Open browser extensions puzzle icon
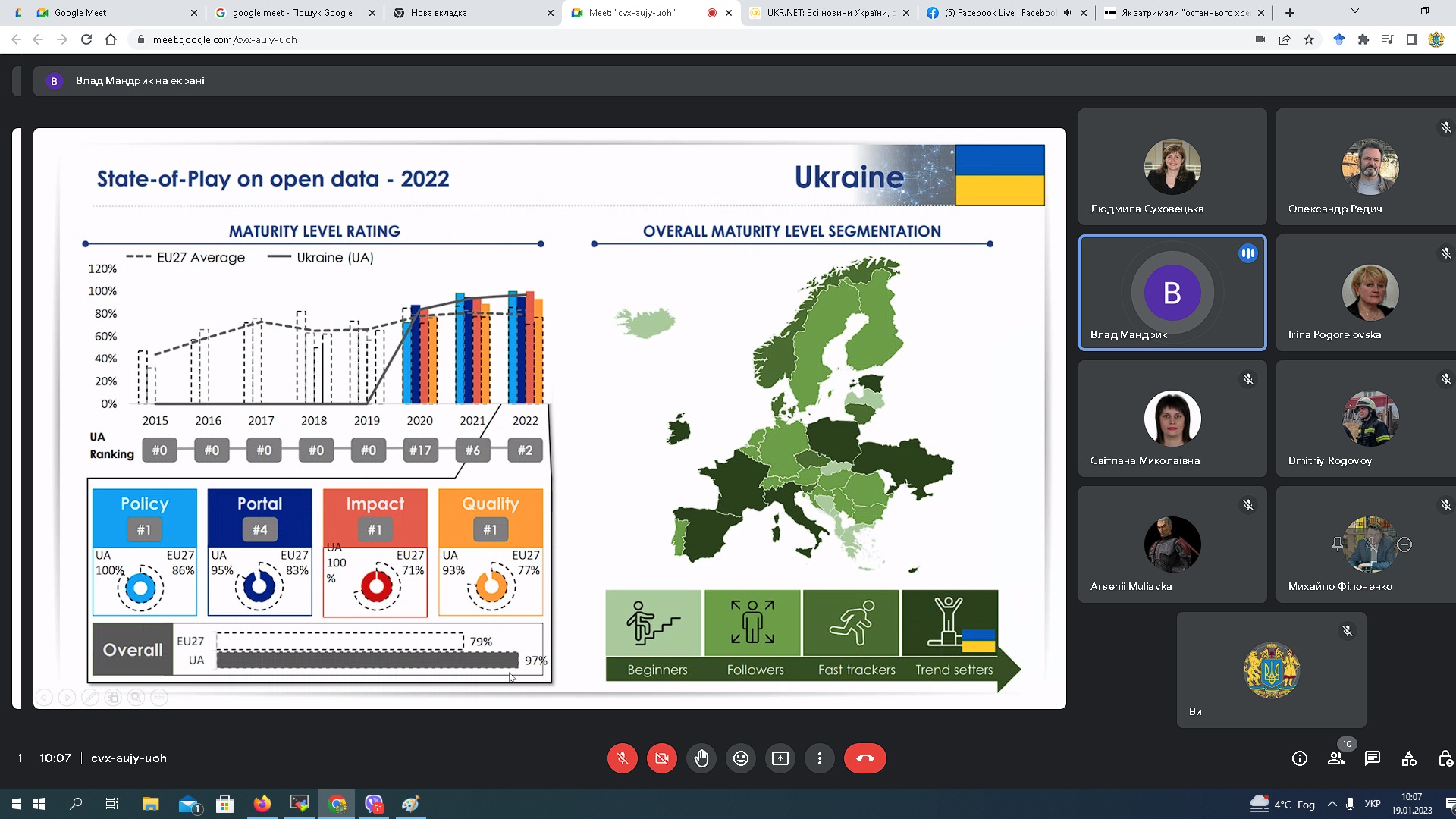1456x819 pixels. tap(1363, 39)
